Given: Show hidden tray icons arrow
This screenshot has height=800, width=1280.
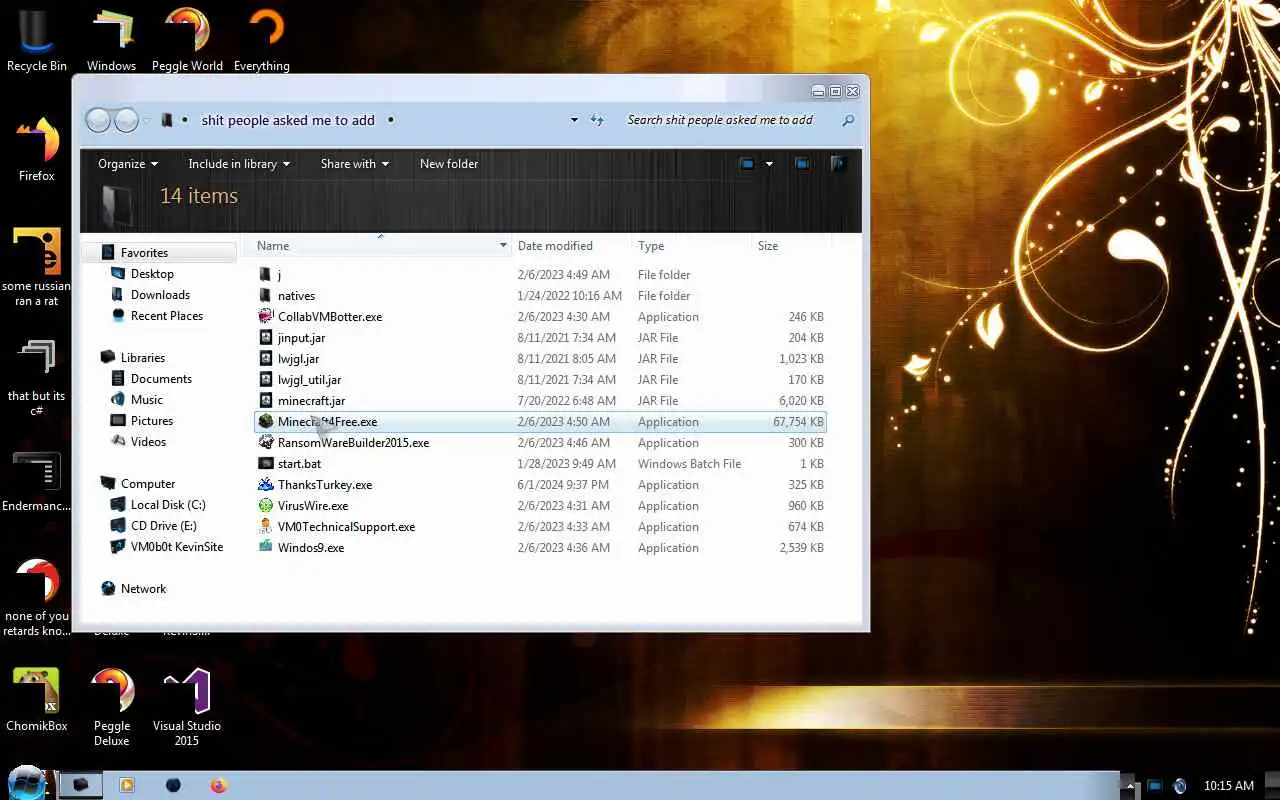Looking at the screenshot, I should (x=1129, y=786).
